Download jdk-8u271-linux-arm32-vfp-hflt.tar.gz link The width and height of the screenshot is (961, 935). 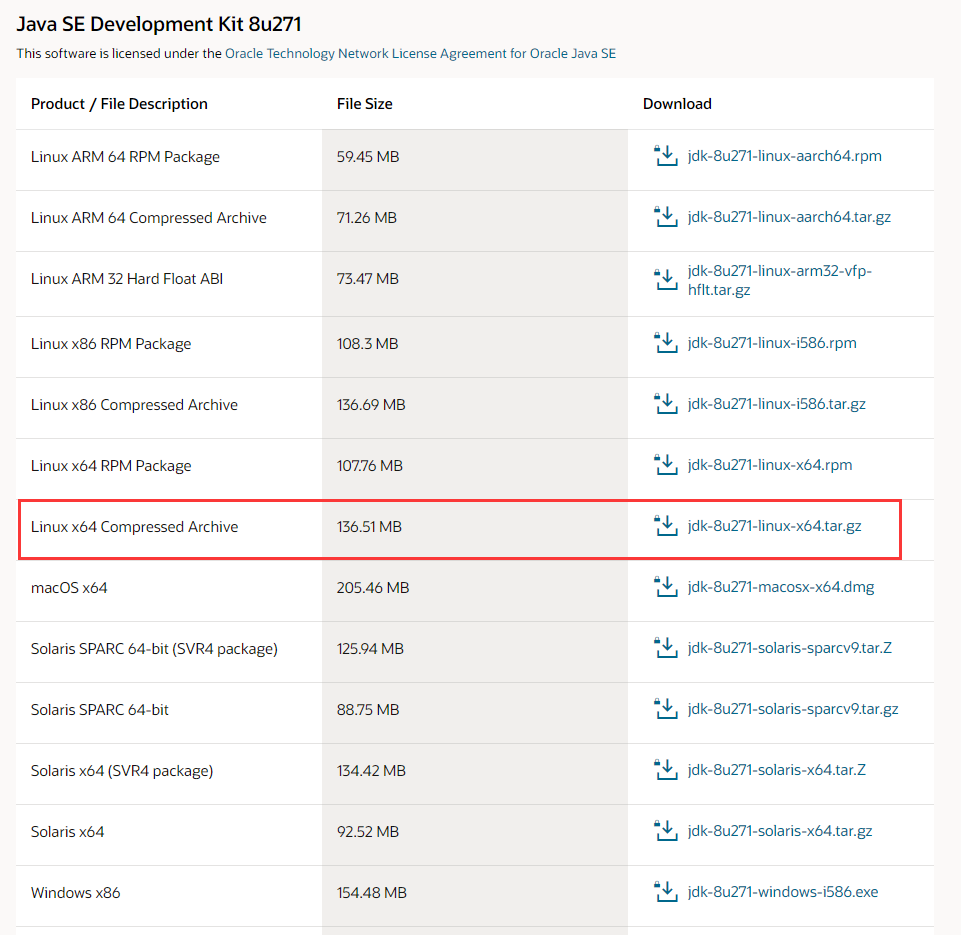pos(780,280)
